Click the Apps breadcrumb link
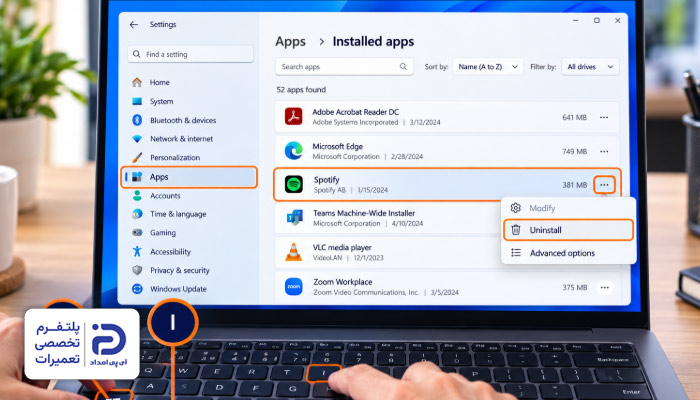Image resolution: width=700 pixels, height=400 pixels. [x=290, y=42]
